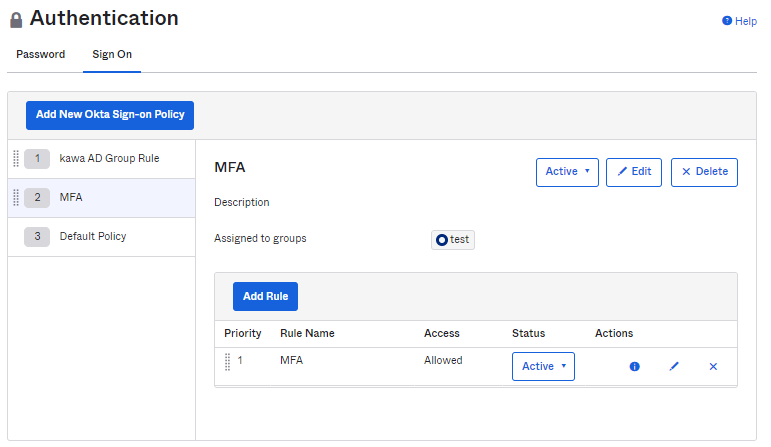Click the X delete icon for MFA rule

click(x=713, y=367)
